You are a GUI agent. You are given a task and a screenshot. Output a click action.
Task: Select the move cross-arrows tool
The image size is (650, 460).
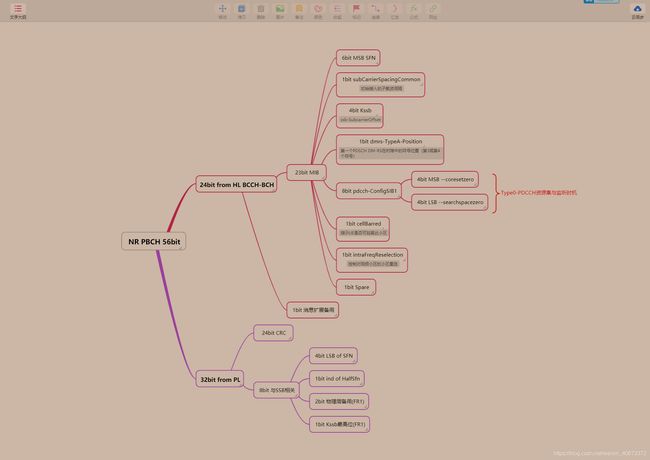[223, 8]
